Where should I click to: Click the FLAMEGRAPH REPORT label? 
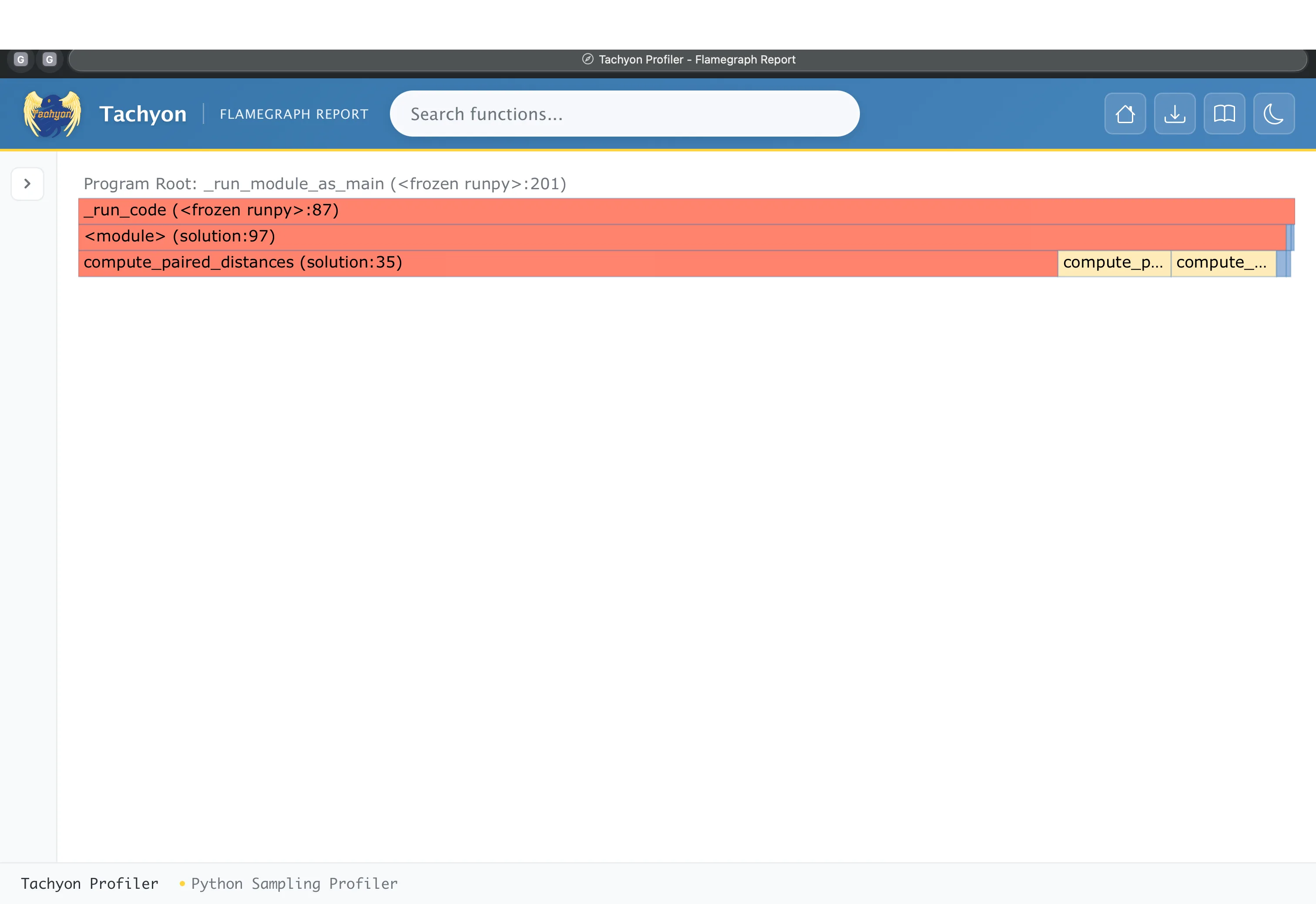(294, 114)
